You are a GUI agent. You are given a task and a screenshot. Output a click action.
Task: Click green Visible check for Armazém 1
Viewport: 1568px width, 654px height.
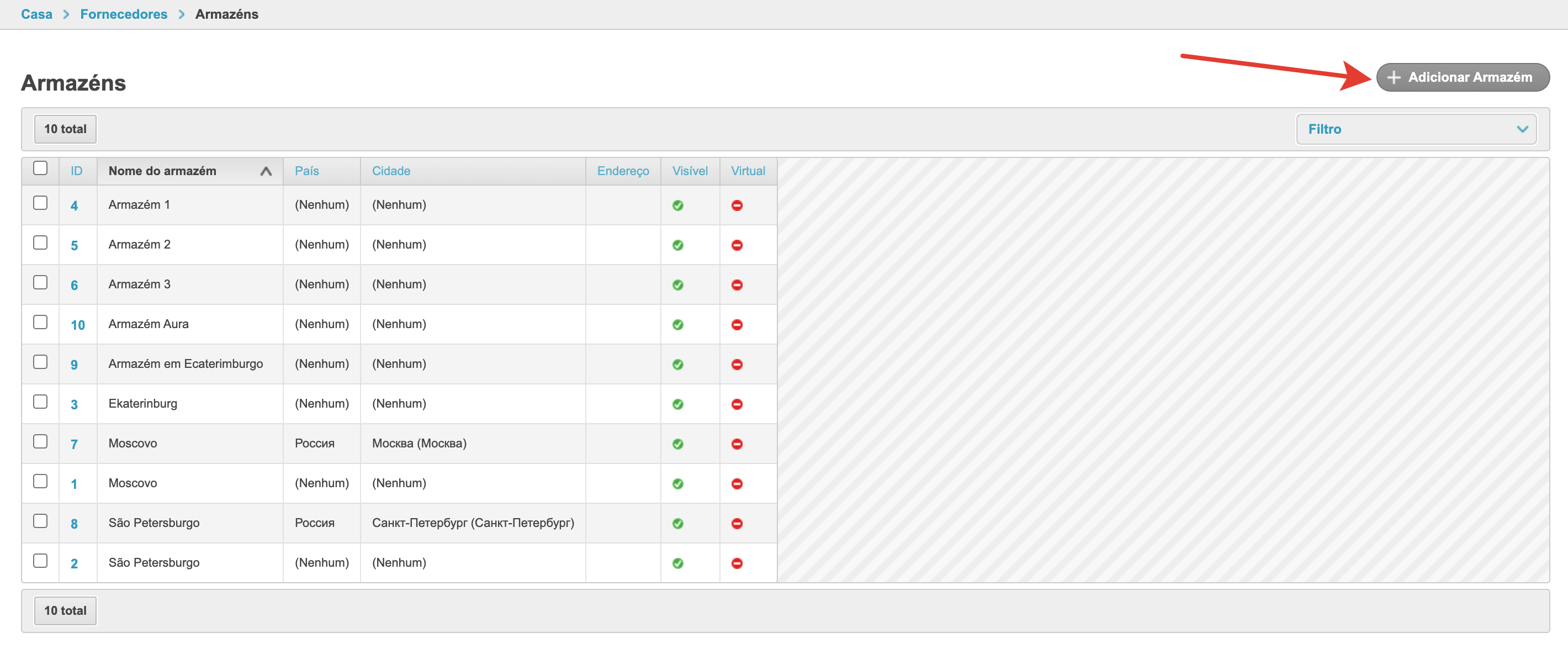tap(677, 206)
